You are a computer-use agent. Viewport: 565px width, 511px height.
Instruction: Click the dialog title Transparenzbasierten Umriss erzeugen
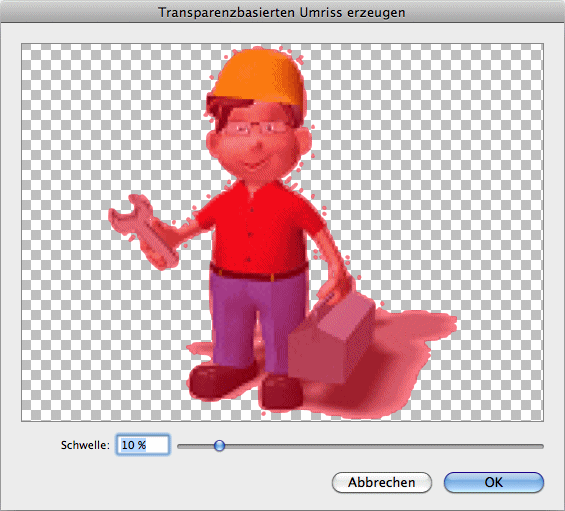point(282,12)
